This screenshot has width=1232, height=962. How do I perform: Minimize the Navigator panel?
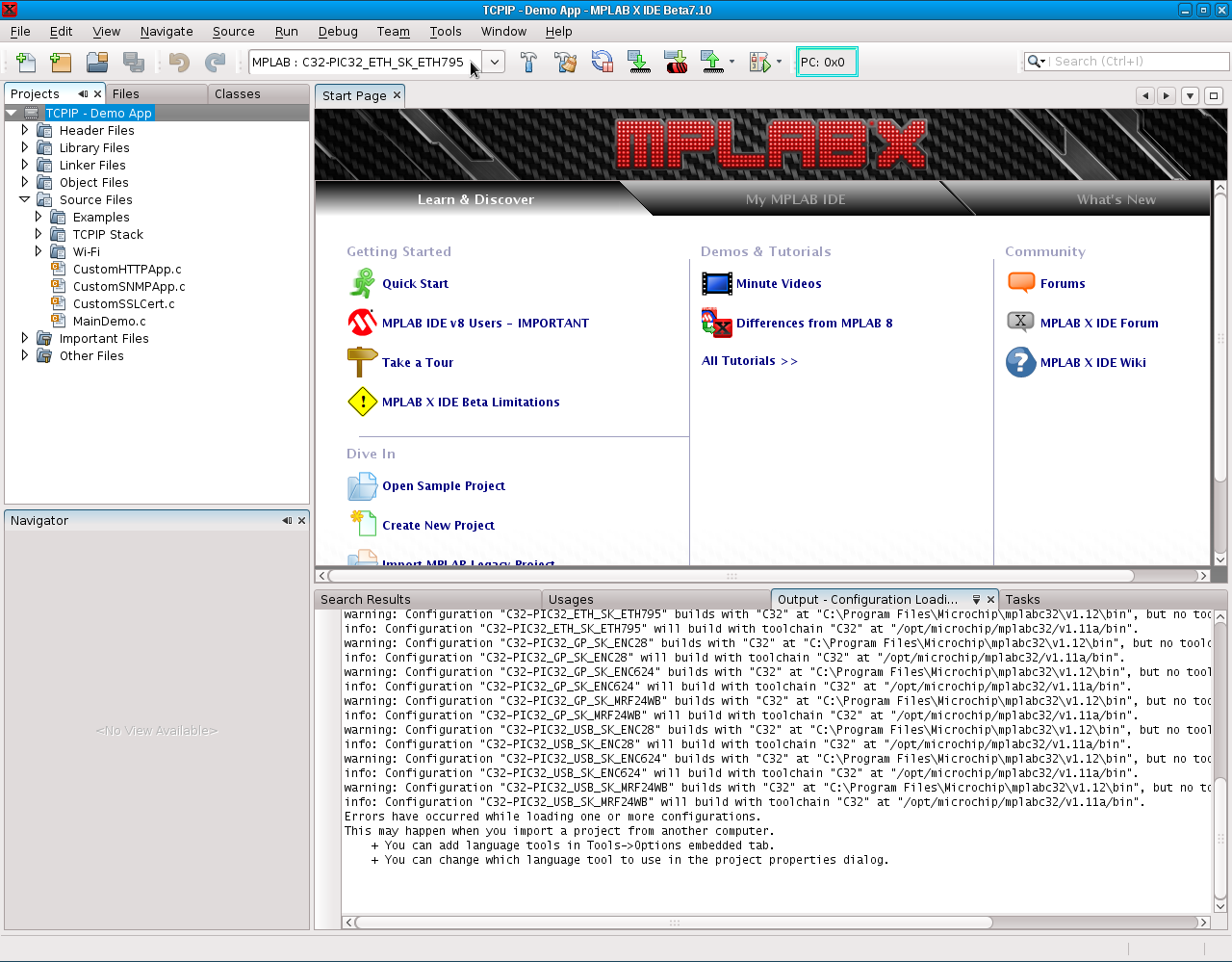(x=287, y=520)
